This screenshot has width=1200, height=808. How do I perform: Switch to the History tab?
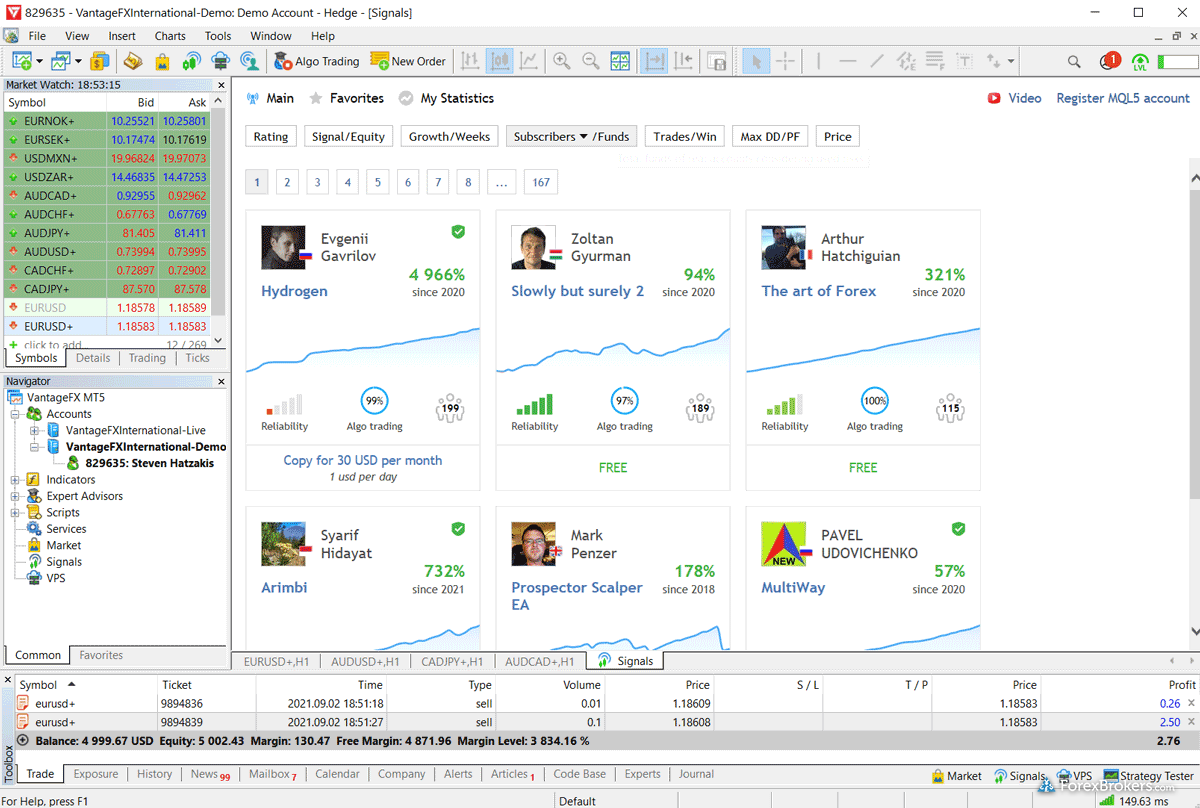tap(154, 774)
